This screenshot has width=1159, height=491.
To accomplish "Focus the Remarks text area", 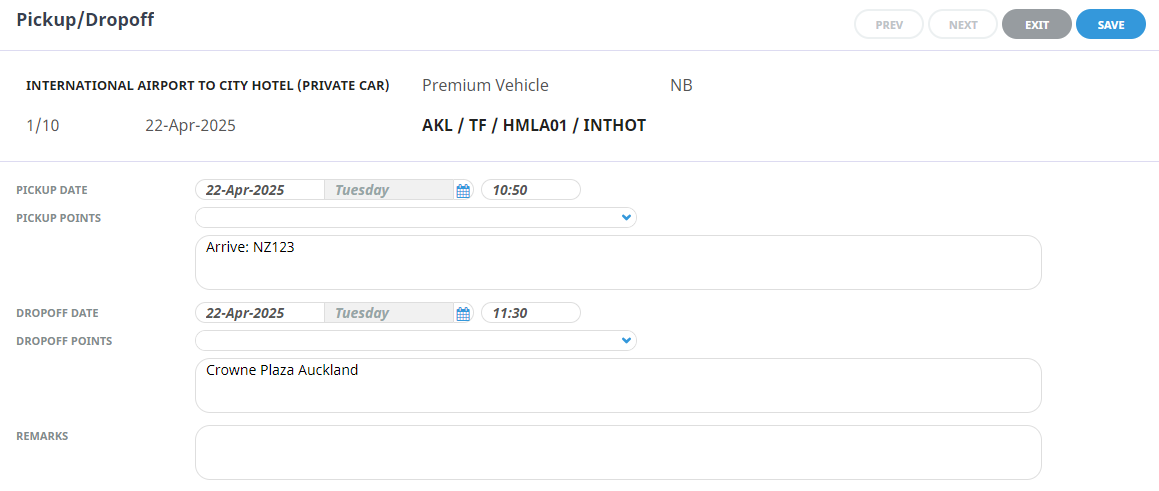I will pyautogui.click(x=617, y=452).
